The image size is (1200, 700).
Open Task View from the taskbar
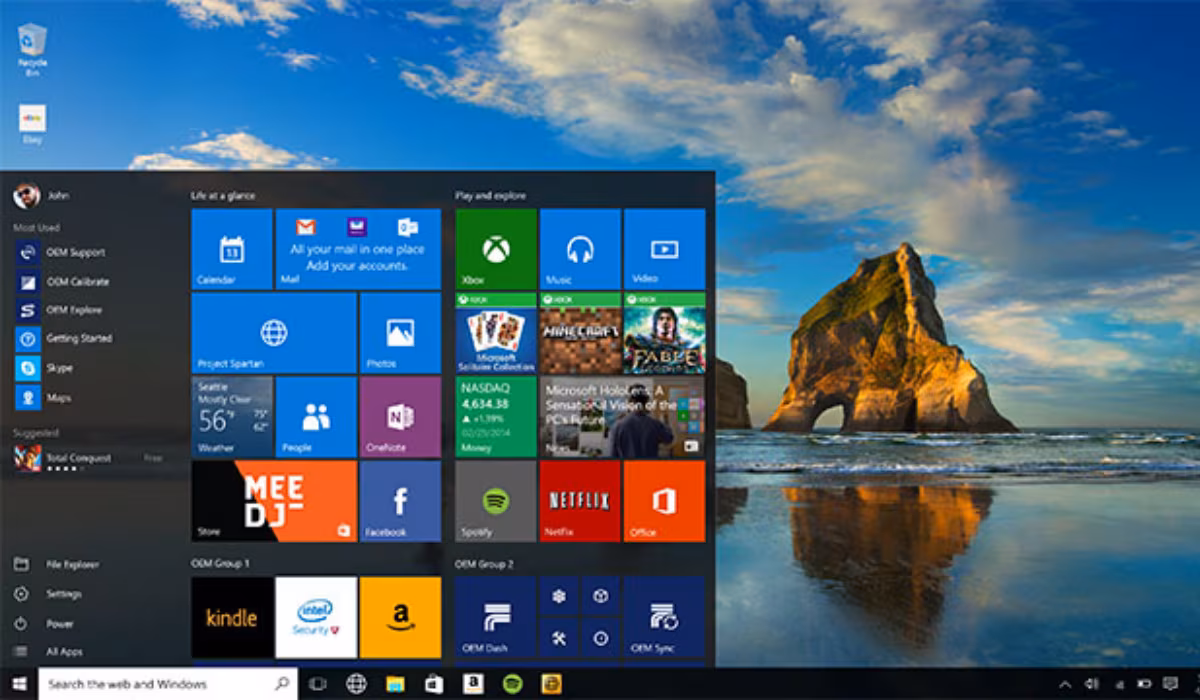(x=318, y=684)
